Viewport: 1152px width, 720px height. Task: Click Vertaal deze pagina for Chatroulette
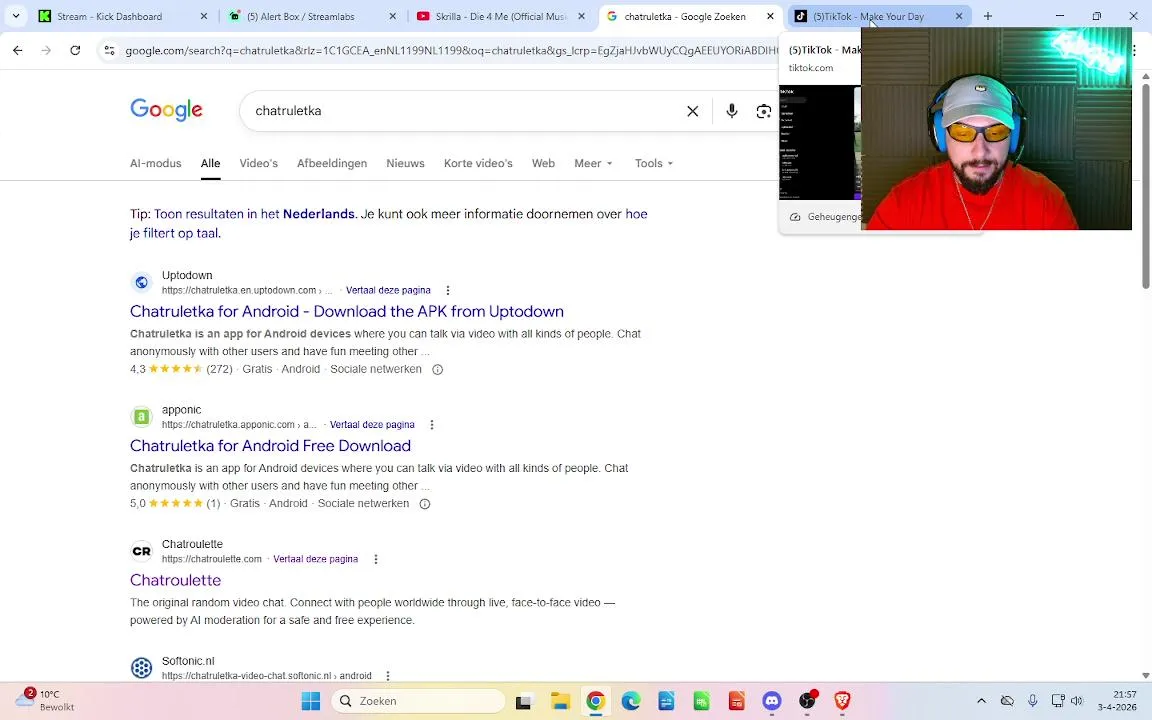[x=316, y=559]
